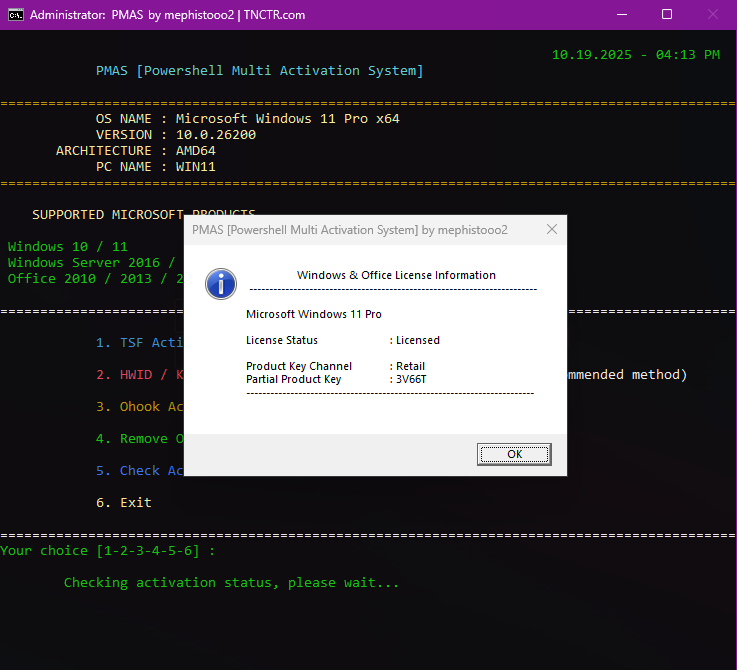The width and height of the screenshot is (737, 670).
Task: Click the dialog title bar text
Action: click(x=350, y=230)
